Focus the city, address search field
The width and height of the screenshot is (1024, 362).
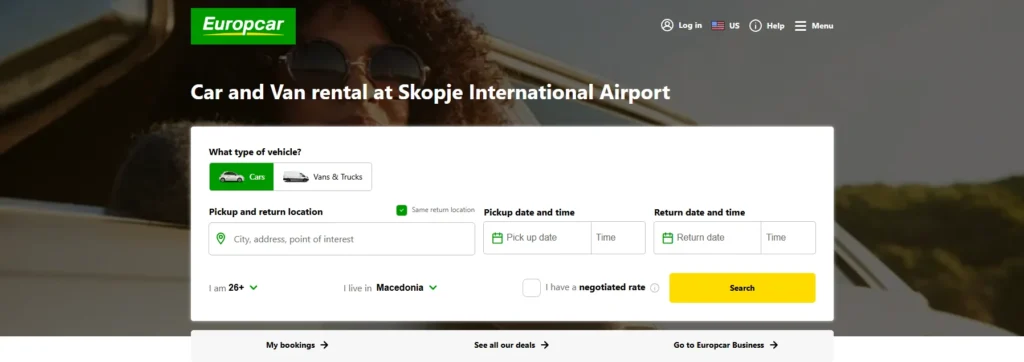[342, 239]
